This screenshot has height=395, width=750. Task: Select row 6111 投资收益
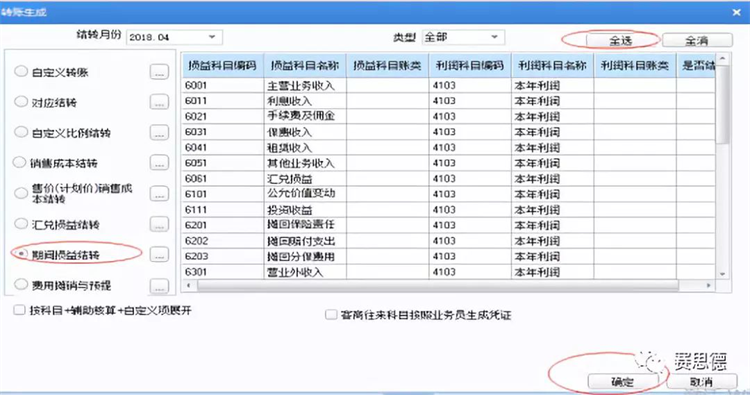coord(449,209)
